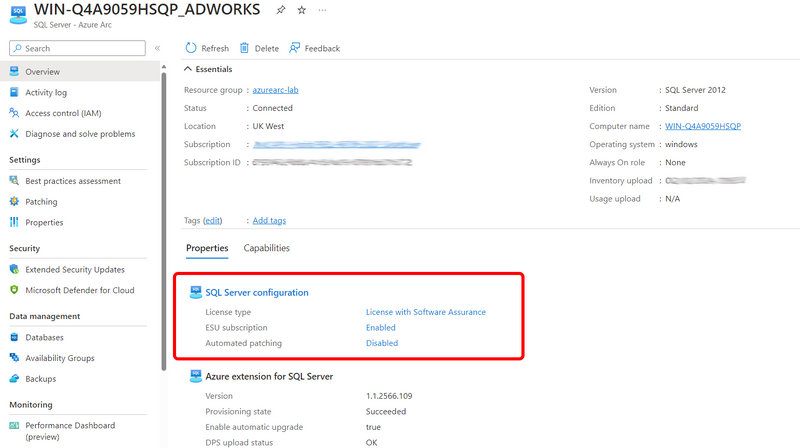Click the Overview sidebar icon

14,71
